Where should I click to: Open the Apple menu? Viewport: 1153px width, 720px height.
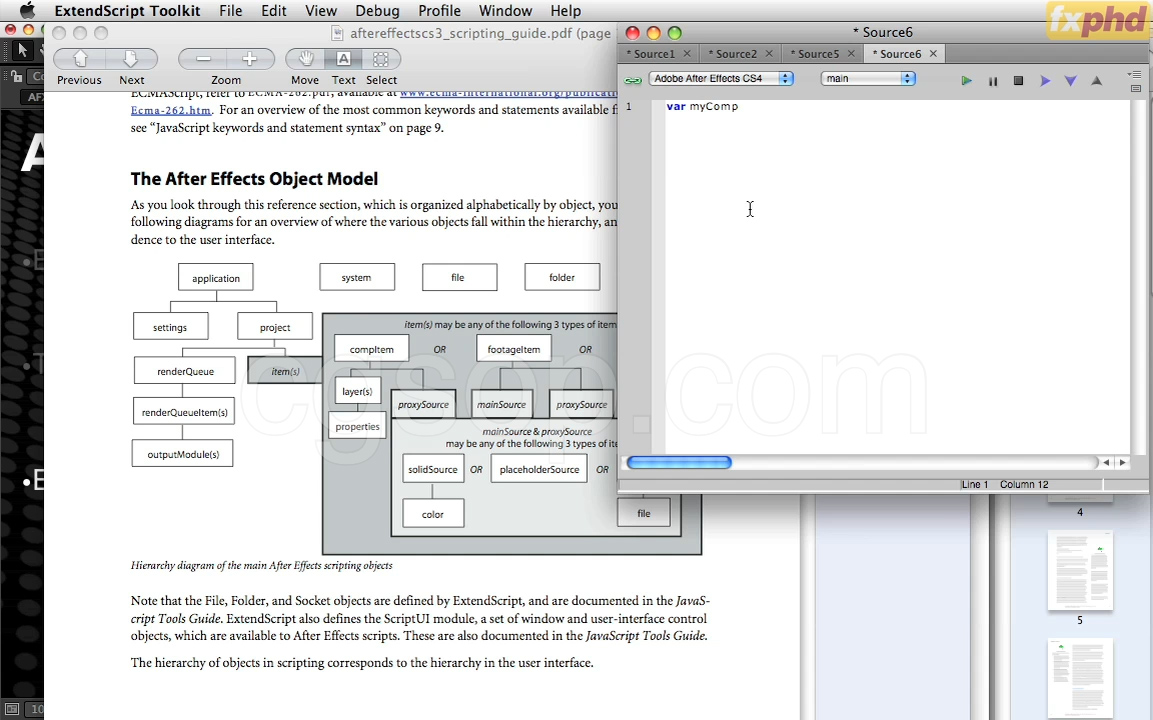click(27, 10)
